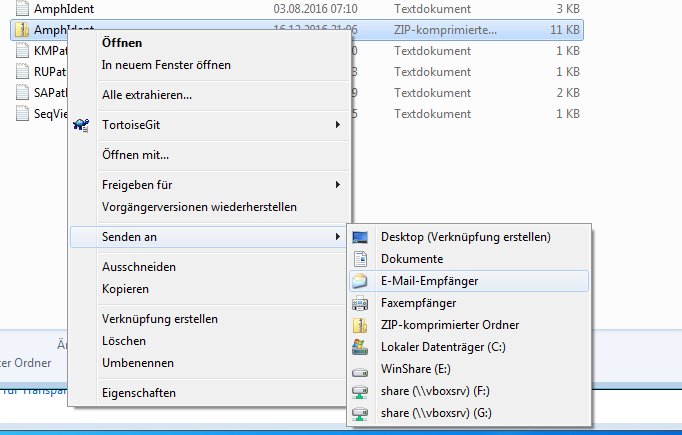The height and width of the screenshot is (435, 682).
Task: Click the WinShare (E:) drive icon
Action: pos(360,369)
